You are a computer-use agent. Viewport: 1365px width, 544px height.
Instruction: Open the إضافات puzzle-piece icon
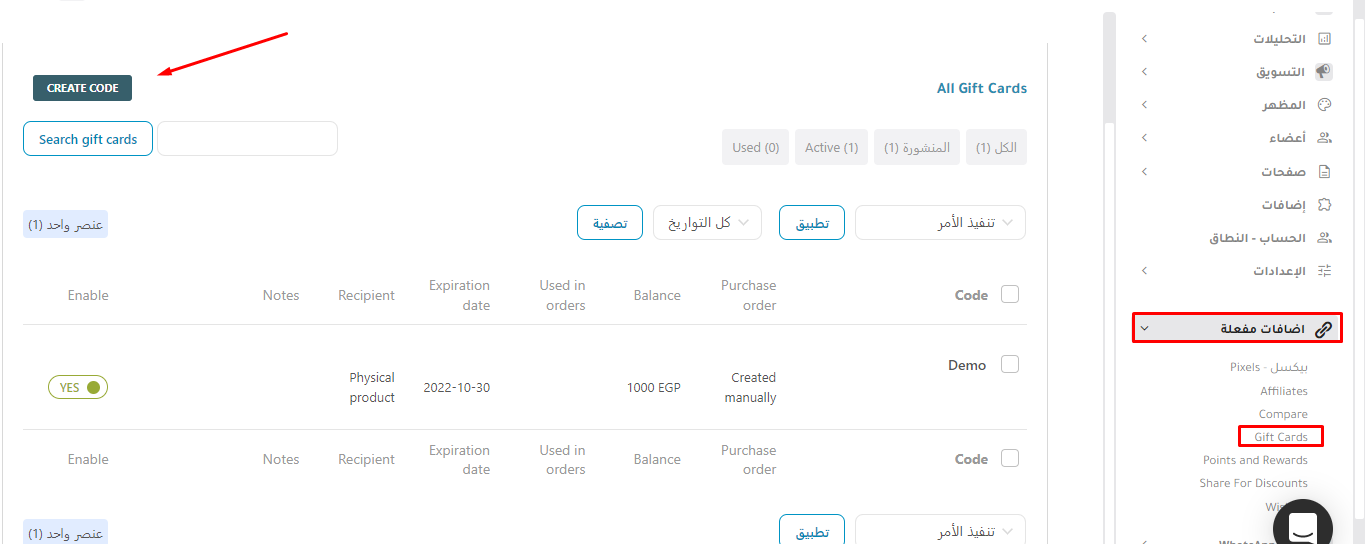[x=1324, y=205]
